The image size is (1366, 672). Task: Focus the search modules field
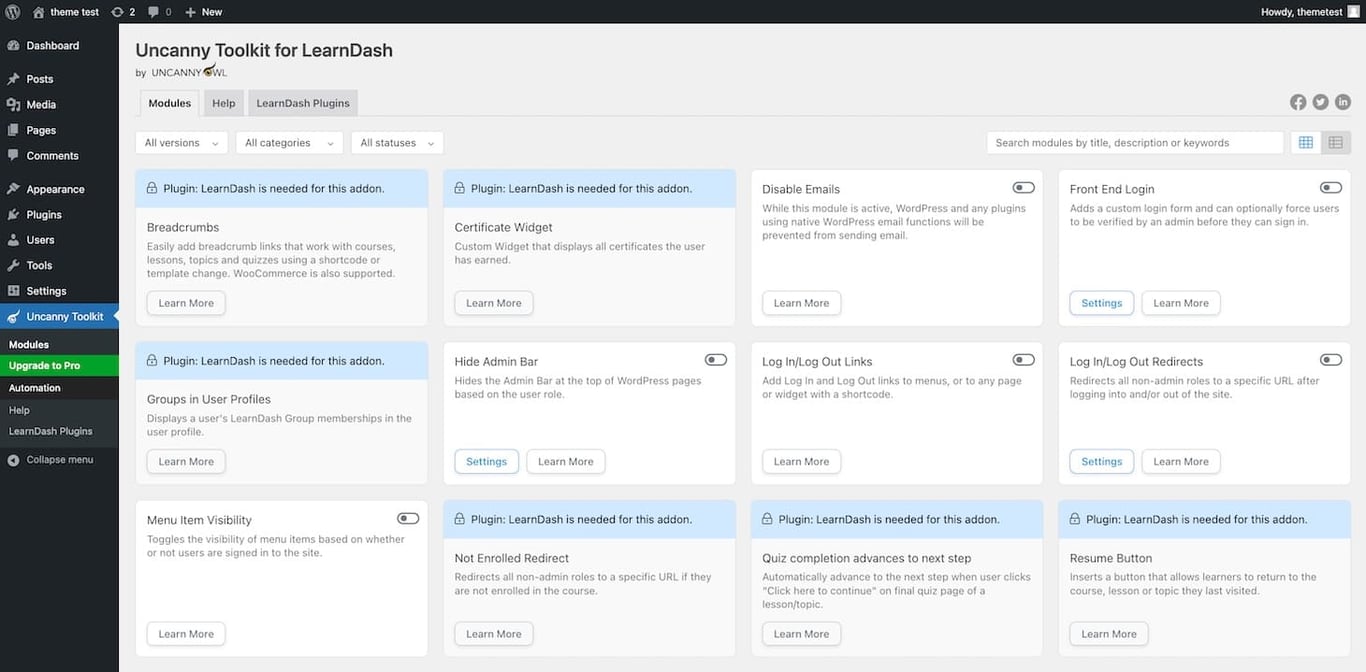tap(1134, 143)
